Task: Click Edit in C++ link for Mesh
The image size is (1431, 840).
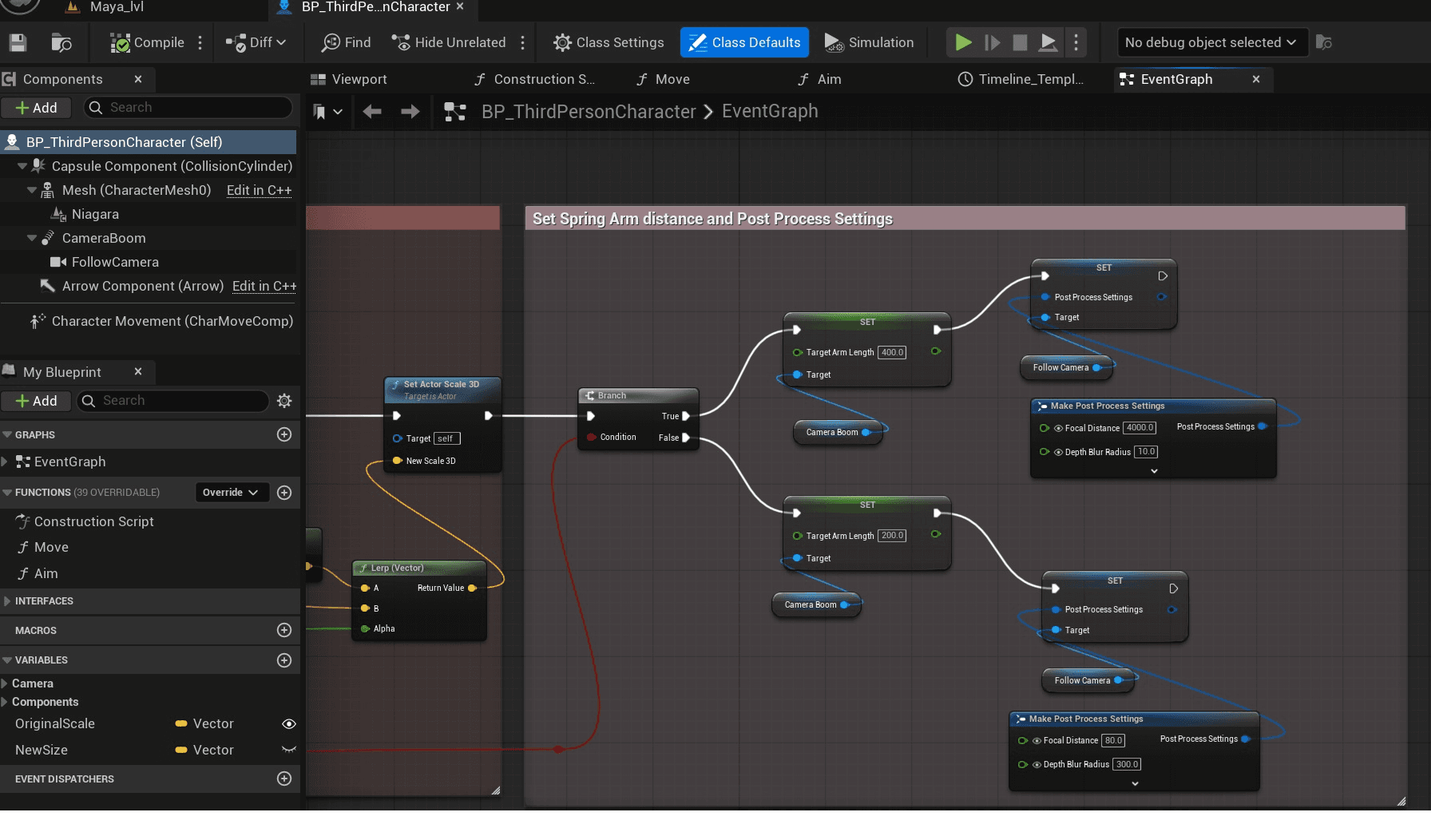Action: (x=259, y=190)
